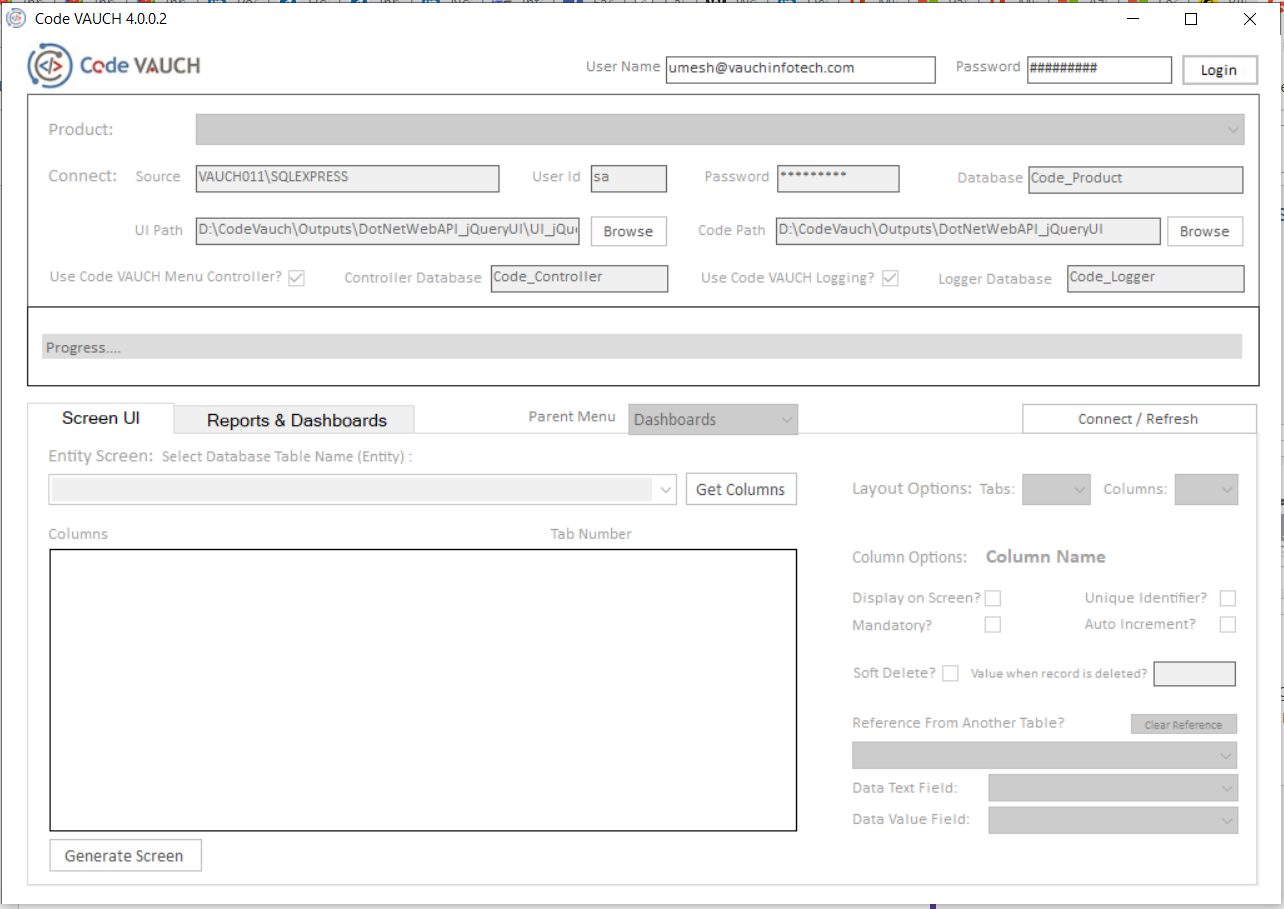Click the Code VAUCH logo
The height and width of the screenshot is (909, 1284).
pyautogui.click(x=114, y=66)
